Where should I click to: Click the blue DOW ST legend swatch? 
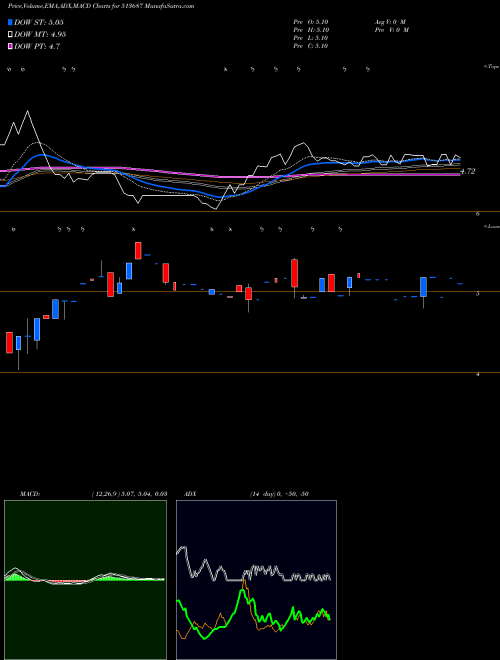pos(10,22)
